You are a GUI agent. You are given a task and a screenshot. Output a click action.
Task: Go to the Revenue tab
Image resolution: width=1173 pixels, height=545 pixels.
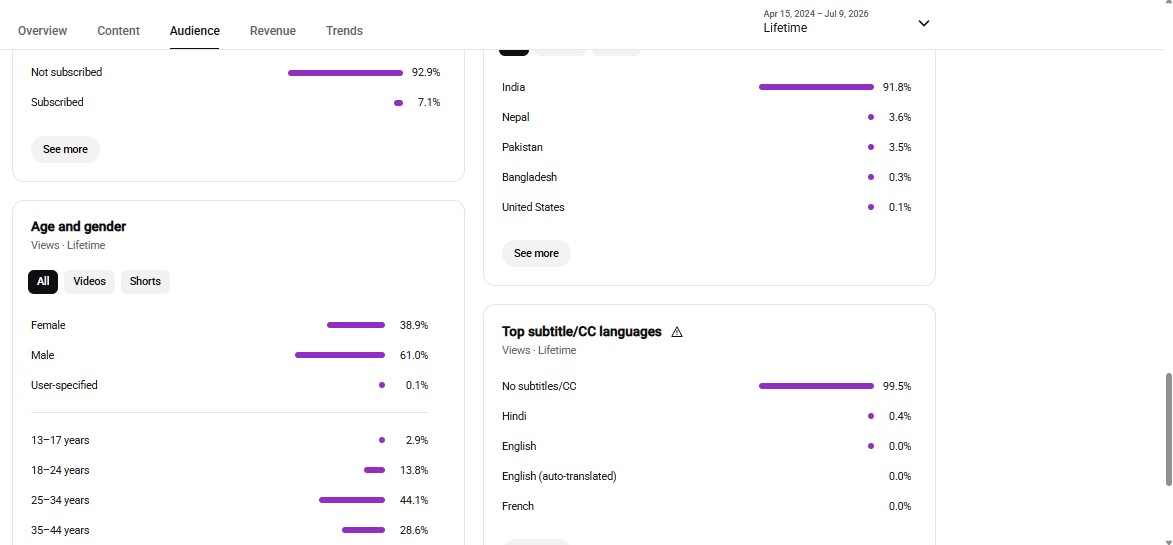tap(273, 31)
